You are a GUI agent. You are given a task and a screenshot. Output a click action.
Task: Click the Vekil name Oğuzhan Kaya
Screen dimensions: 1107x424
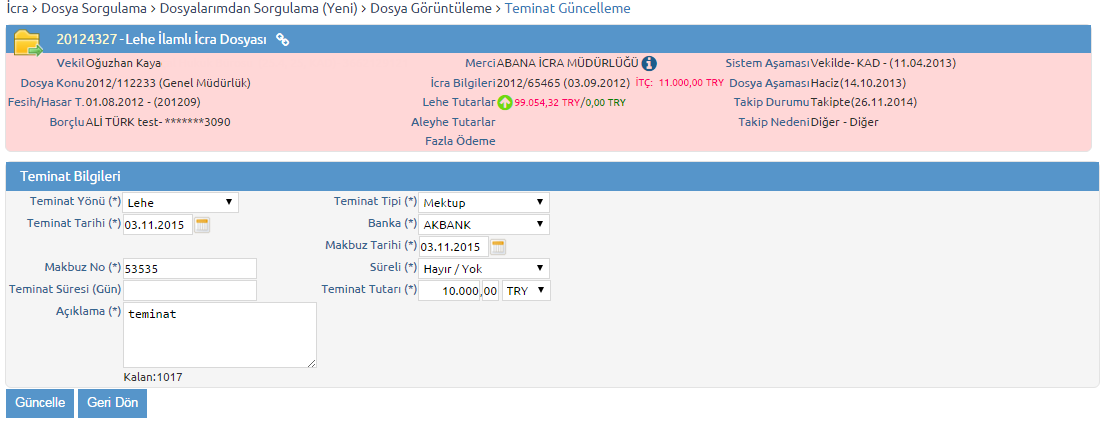[x=123, y=63]
